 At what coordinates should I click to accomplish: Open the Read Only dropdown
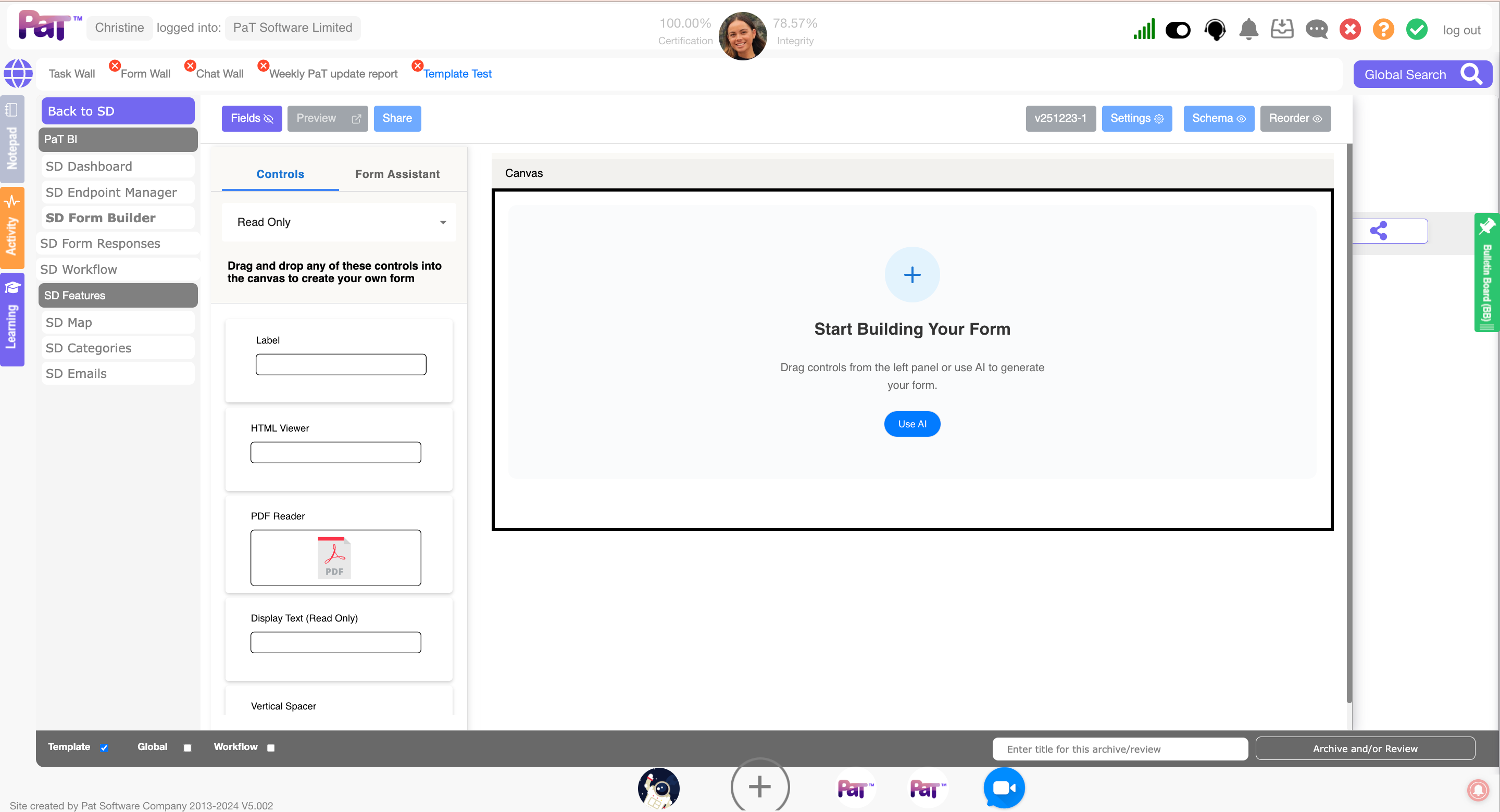(x=339, y=222)
